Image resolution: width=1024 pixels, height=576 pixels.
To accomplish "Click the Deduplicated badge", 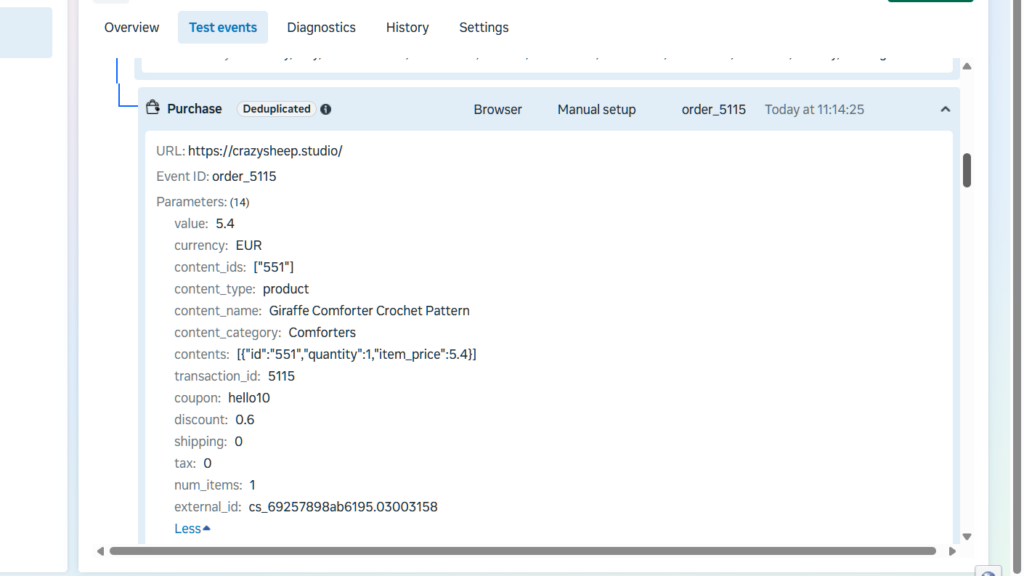I will pyautogui.click(x=275, y=109).
